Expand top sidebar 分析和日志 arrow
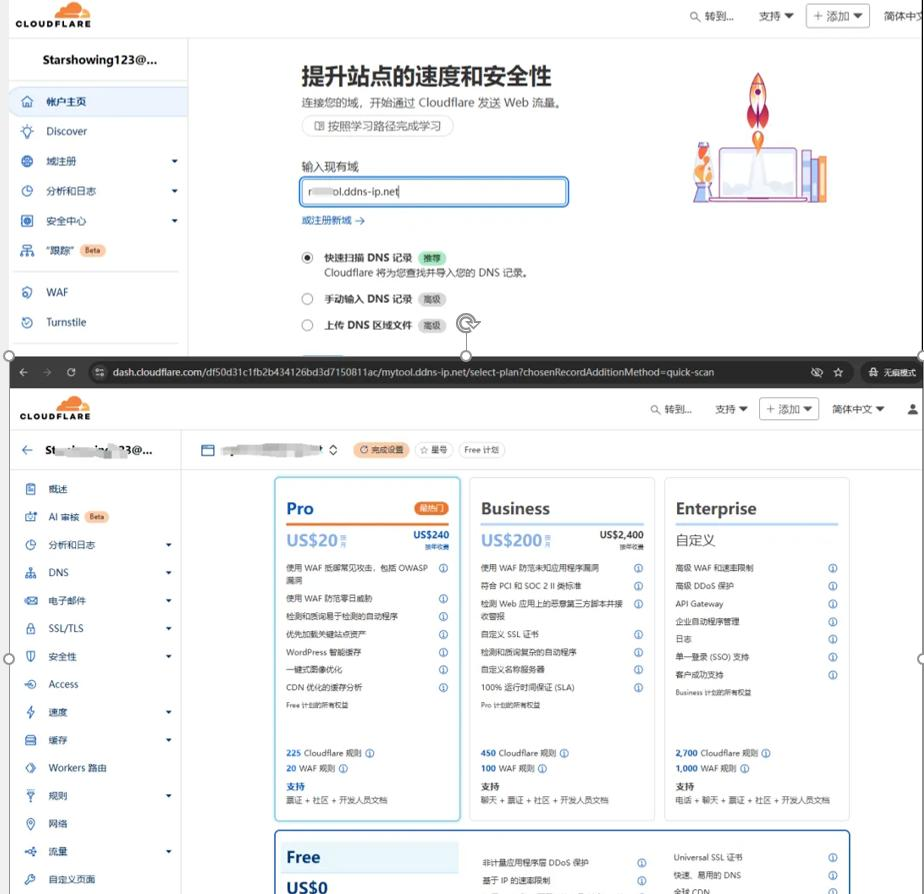Screen dimensions: 924x894 (x=174, y=191)
